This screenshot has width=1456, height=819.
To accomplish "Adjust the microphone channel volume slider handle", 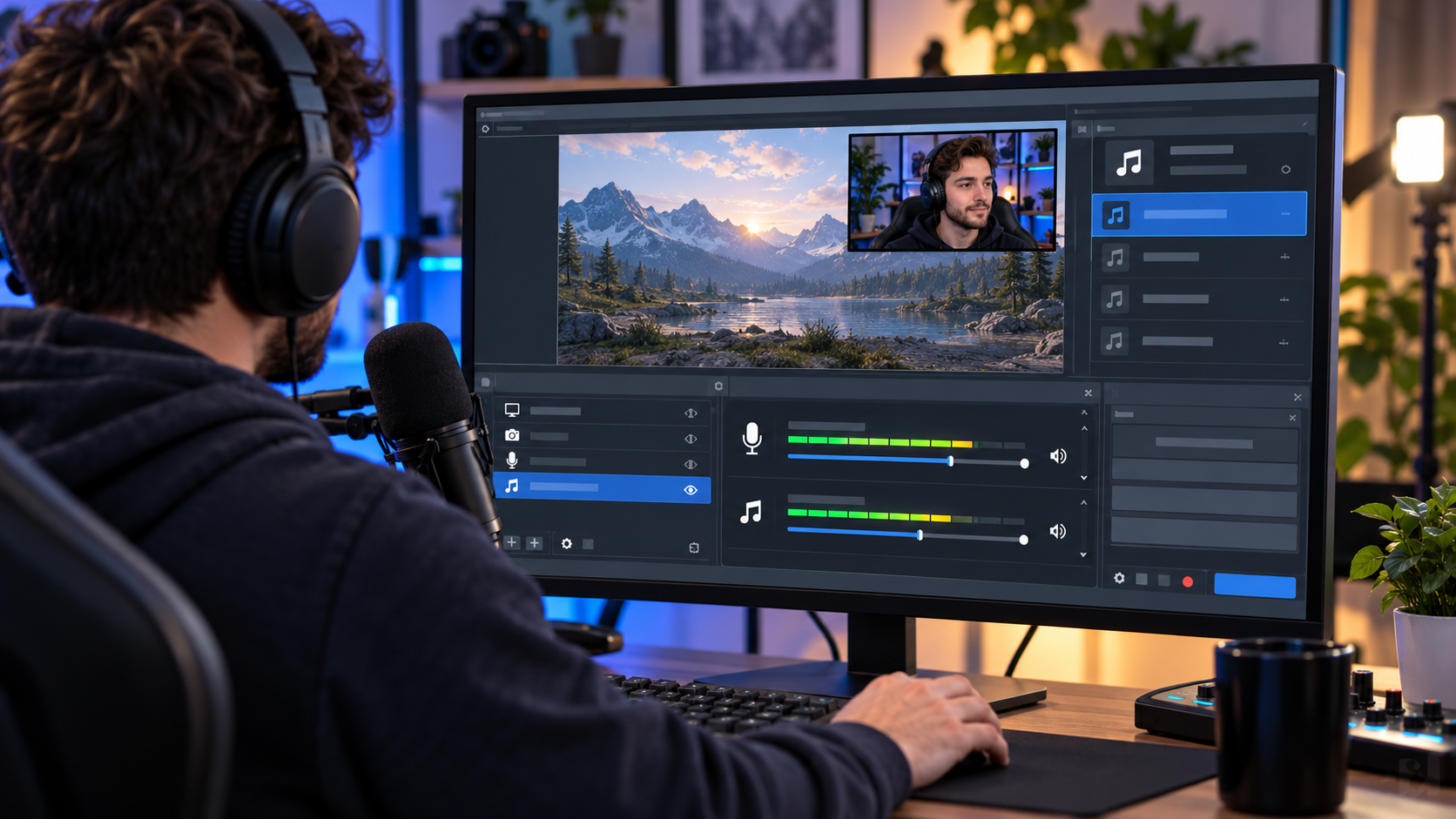I will point(951,460).
